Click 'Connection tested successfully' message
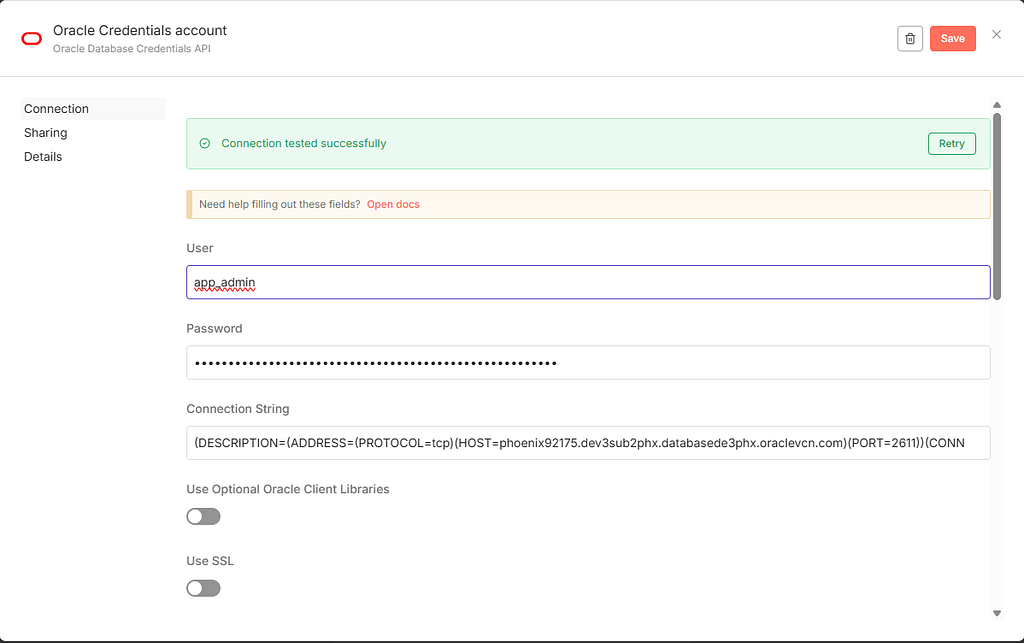The width and height of the screenshot is (1024, 643). click(304, 144)
